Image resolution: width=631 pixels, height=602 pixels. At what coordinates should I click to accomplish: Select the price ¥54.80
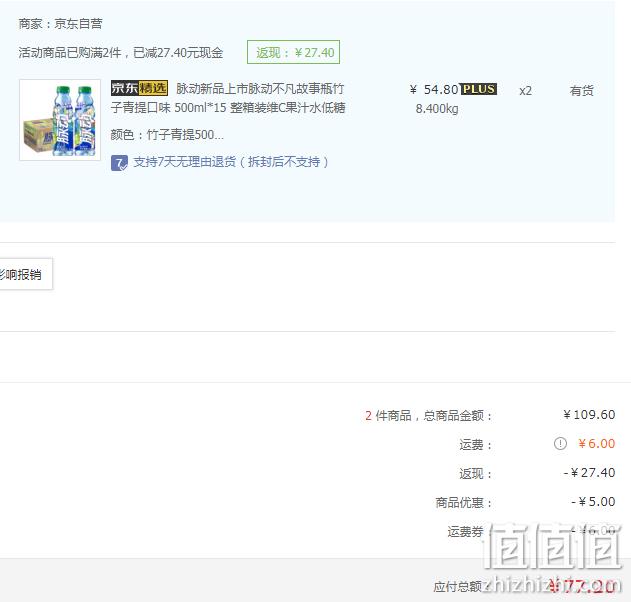[x=434, y=89]
